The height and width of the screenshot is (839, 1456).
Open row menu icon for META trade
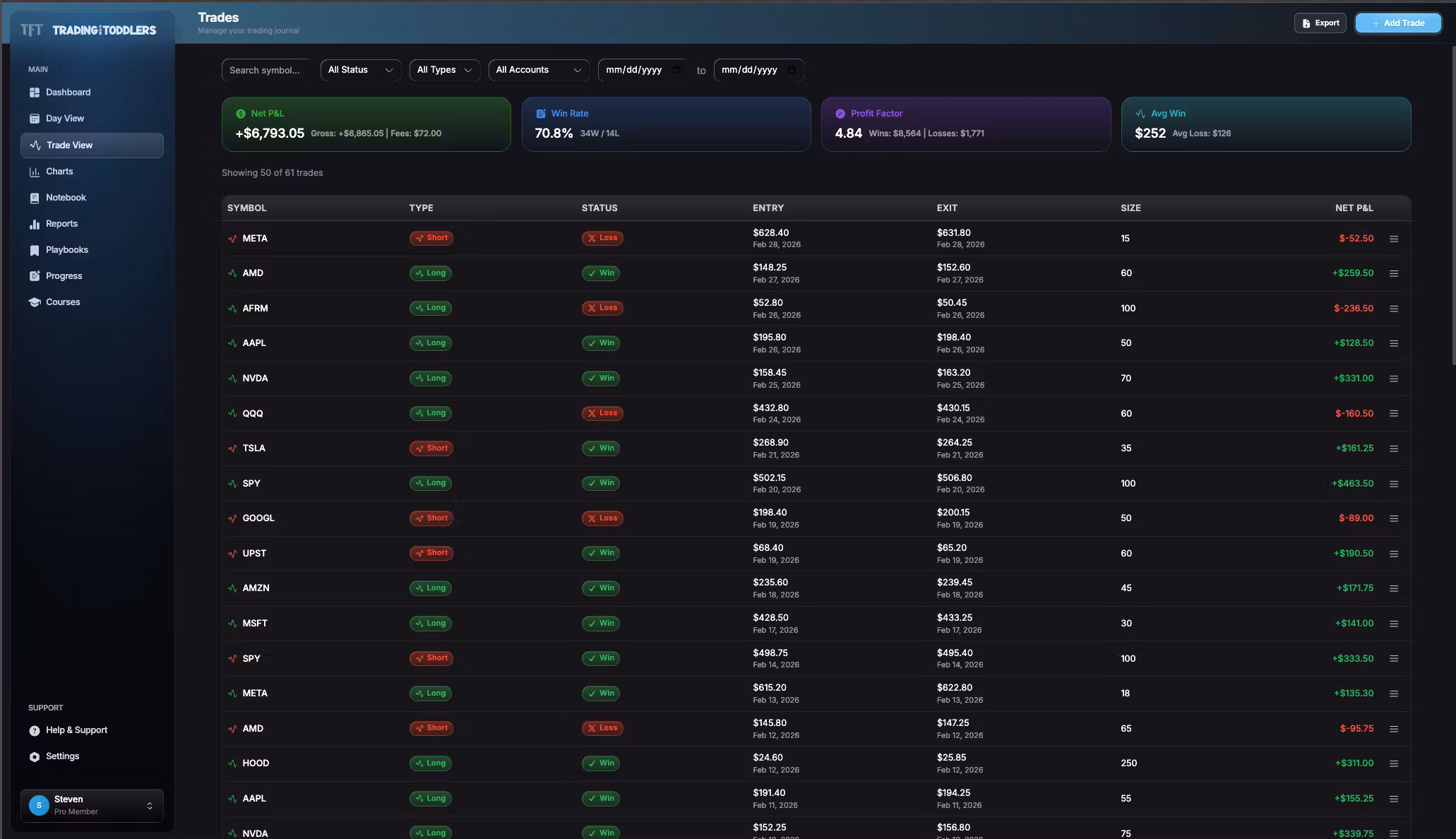pos(1393,239)
